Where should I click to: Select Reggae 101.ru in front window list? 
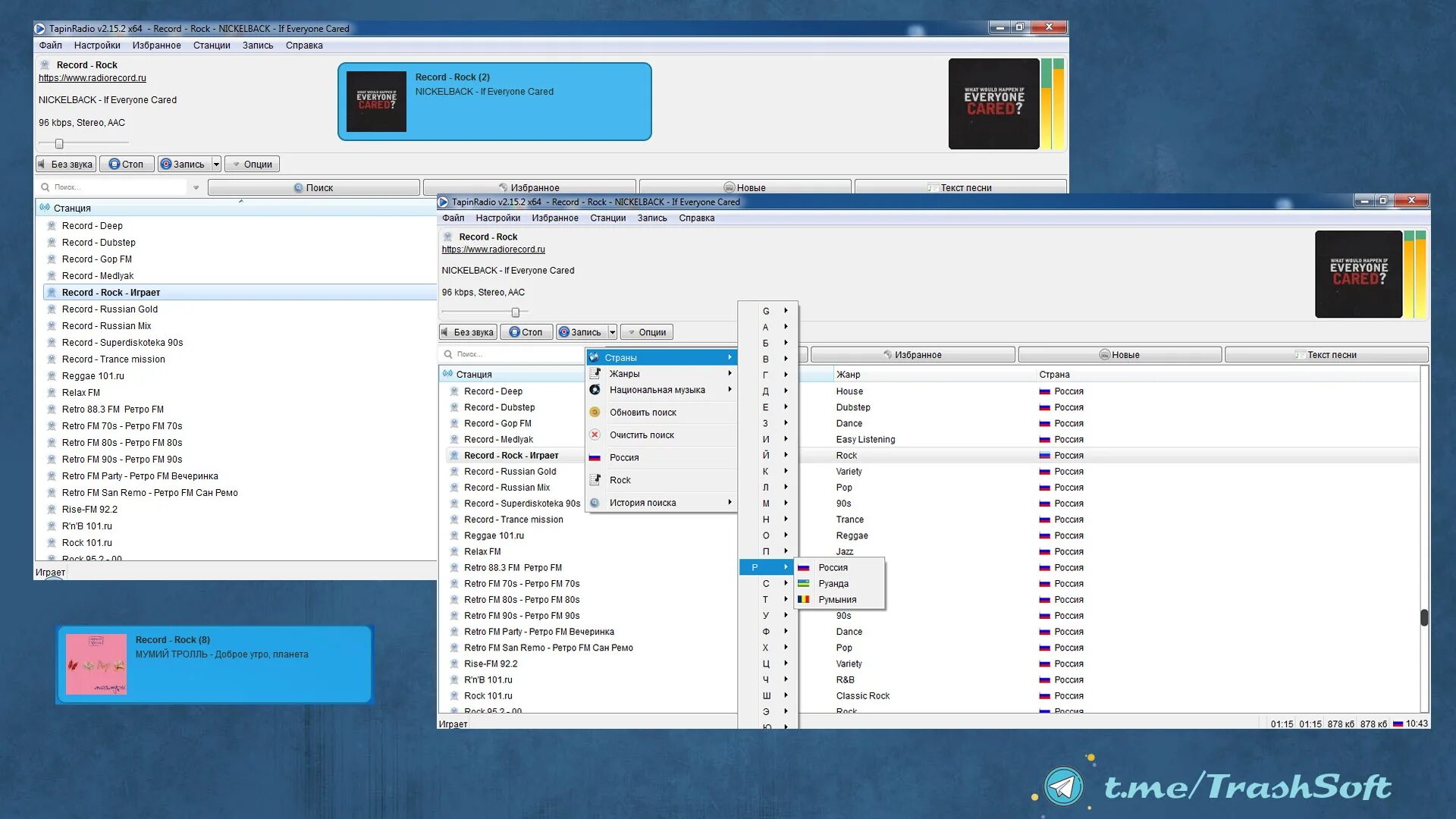coord(494,535)
